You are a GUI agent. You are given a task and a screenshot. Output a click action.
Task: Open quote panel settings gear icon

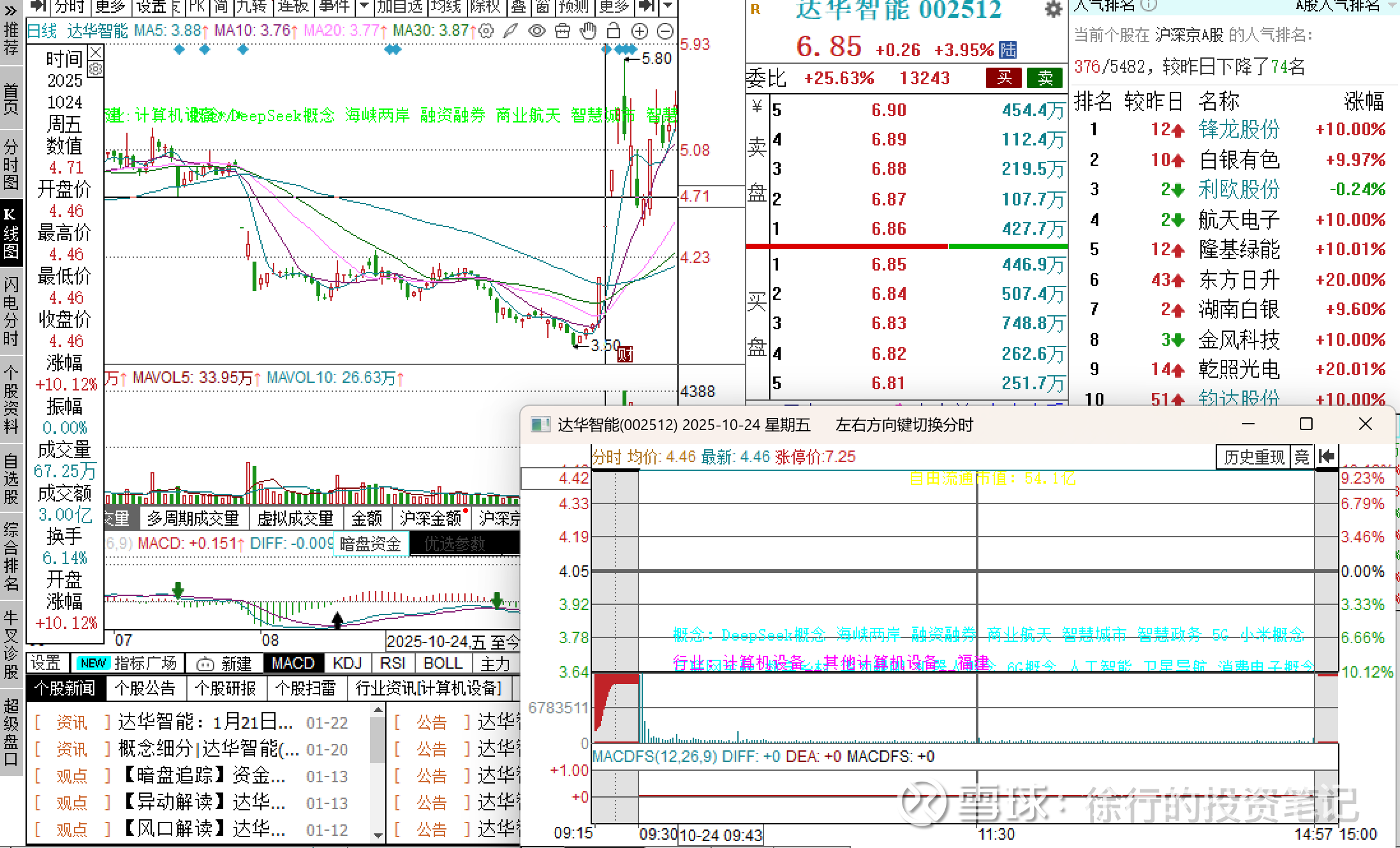click(x=1053, y=9)
